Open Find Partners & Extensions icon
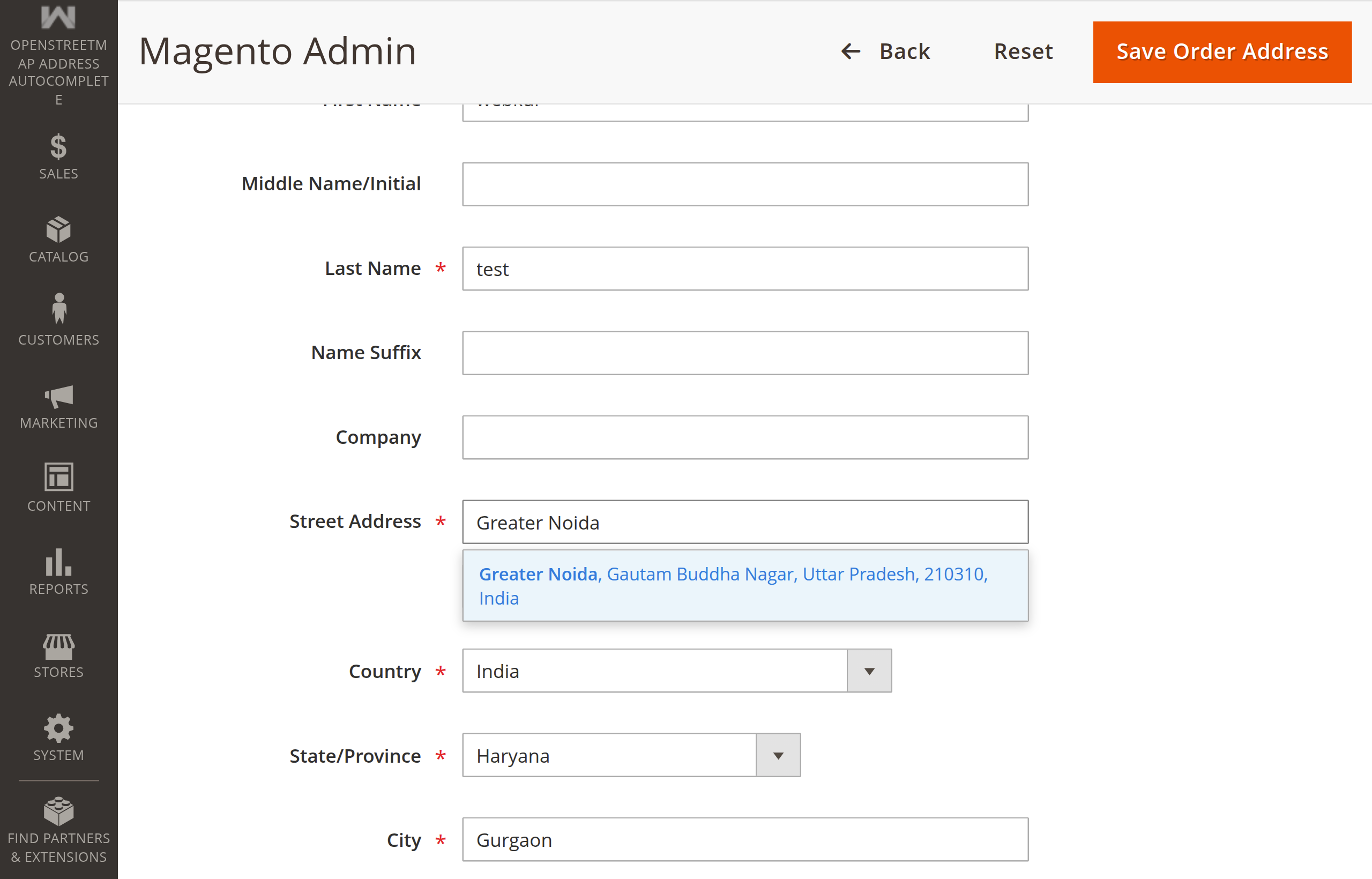The width and height of the screenshot is (1372, 879). point(59,811)
